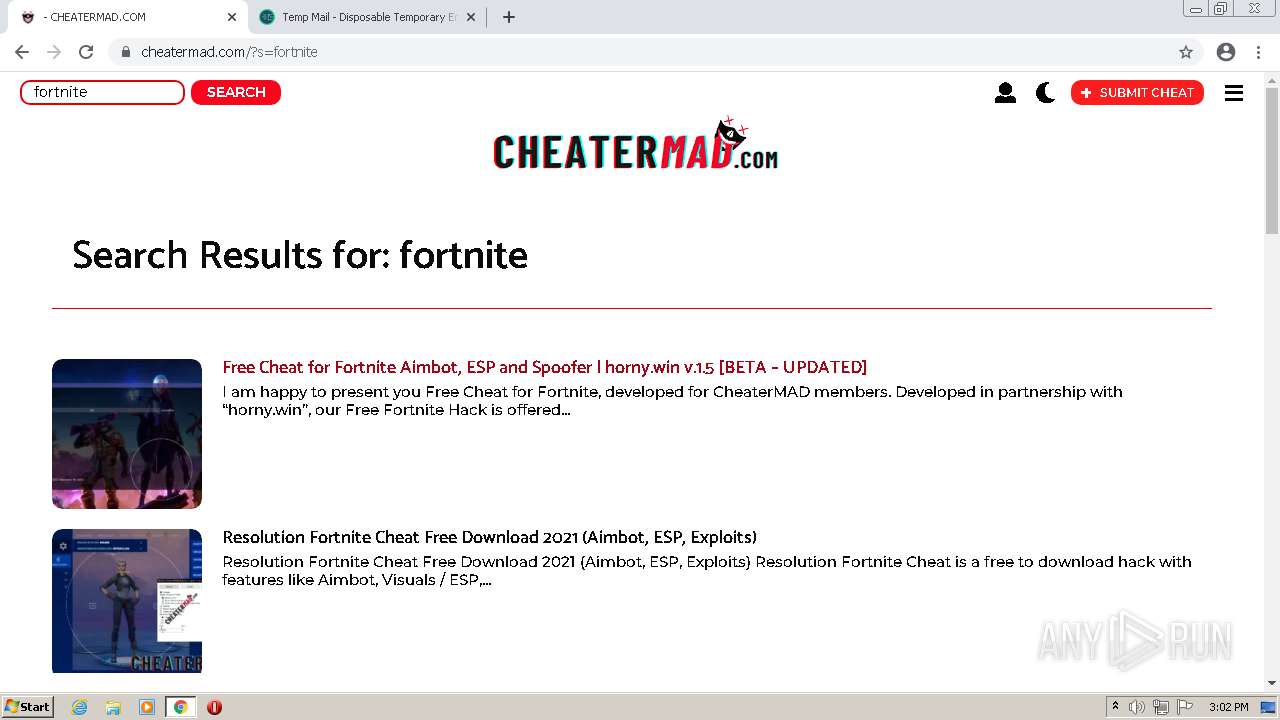
Task: Open media player taskbar icon
Action: point(147,707)
